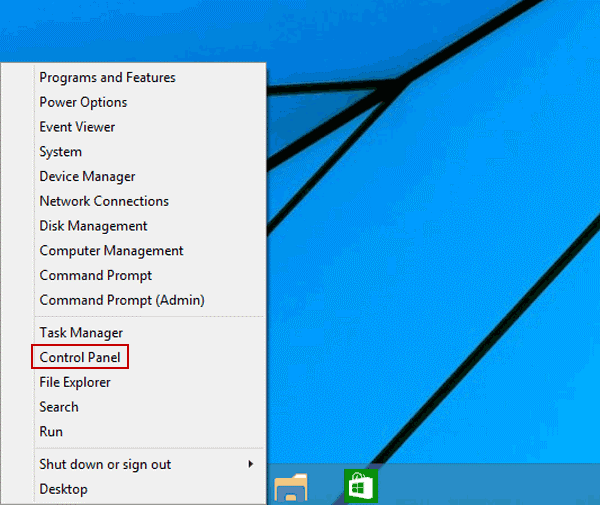Open the Run dialog entry
This screenshot has width=600, height=505.
(x=51, y=432)
